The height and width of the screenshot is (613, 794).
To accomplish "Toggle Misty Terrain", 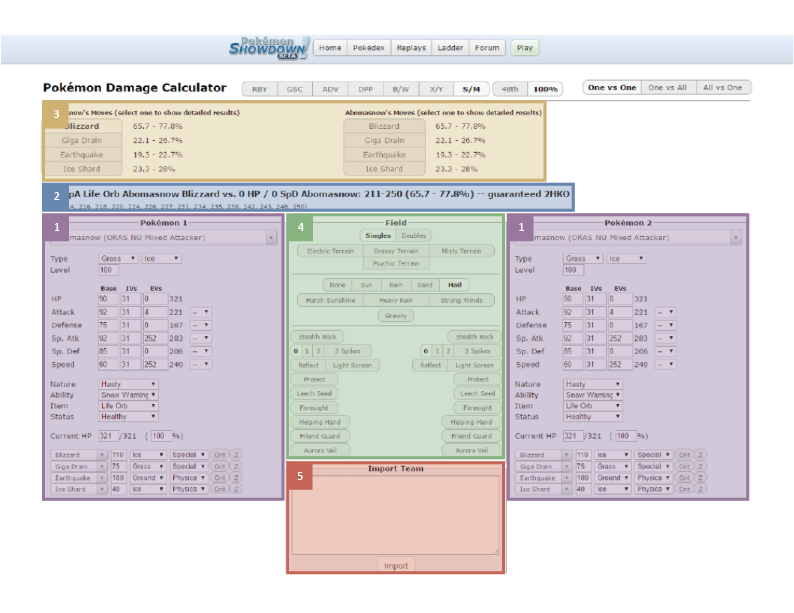I will 461,251.
